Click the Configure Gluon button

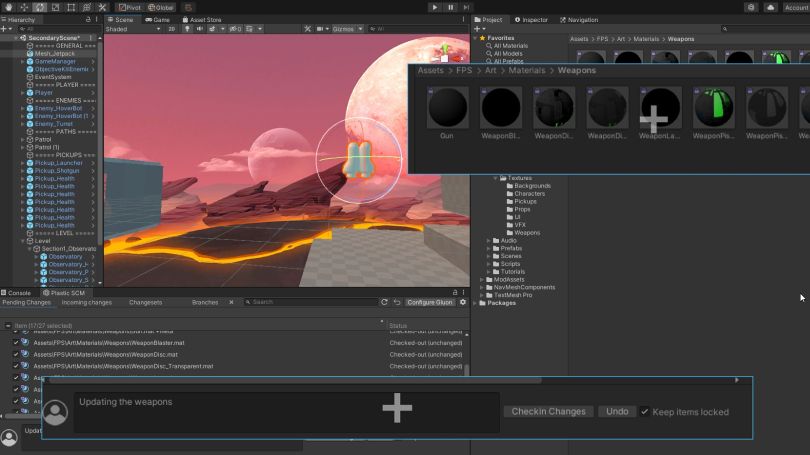pyautogui.click(x=430, y=302)
